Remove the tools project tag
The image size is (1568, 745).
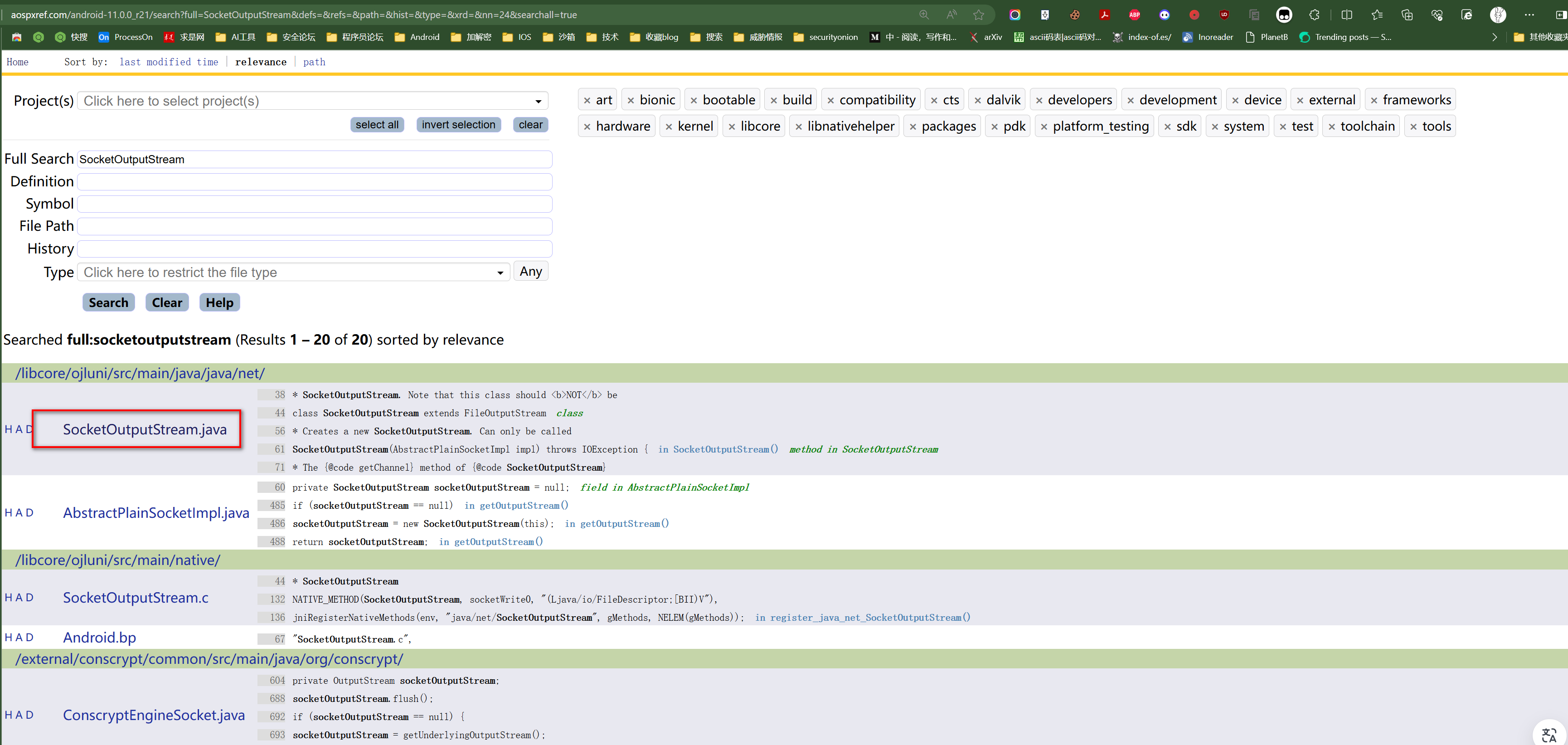[x=1413, y=127]
